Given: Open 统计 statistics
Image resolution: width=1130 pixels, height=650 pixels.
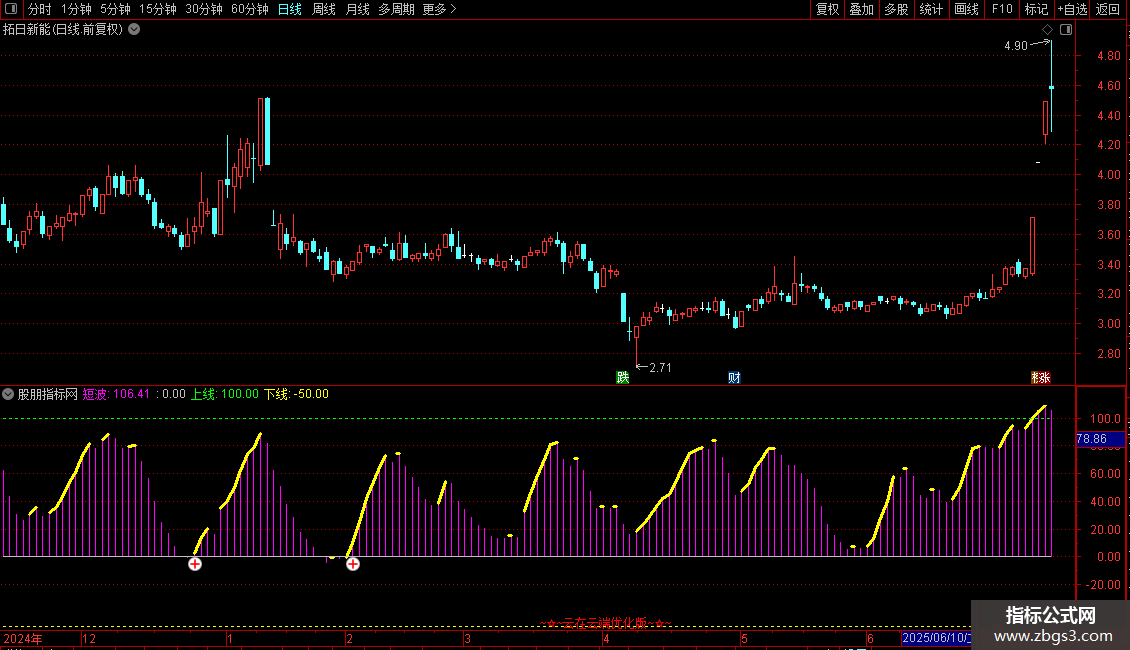Looking at the screenshot, I should 931,9.
